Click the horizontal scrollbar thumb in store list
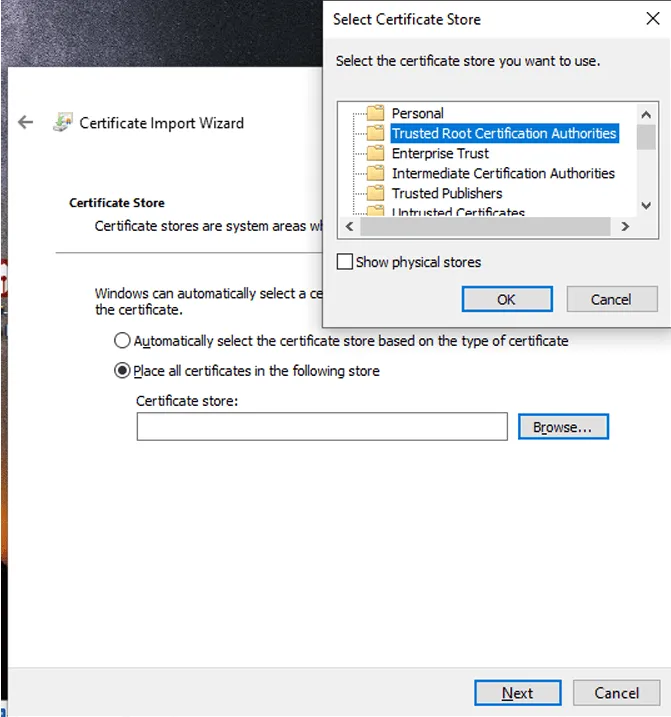The image size is (671, 717). tap(485, 226)
